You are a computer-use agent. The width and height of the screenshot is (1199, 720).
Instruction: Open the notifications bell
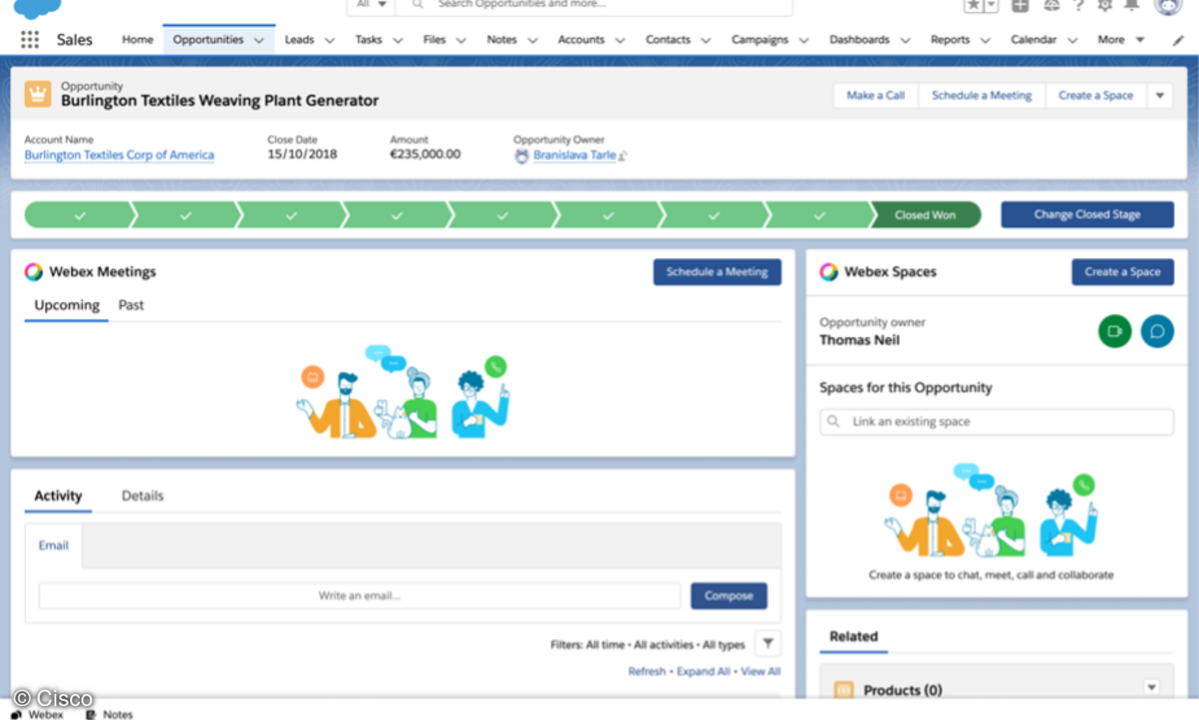[x=1132, y=5]
